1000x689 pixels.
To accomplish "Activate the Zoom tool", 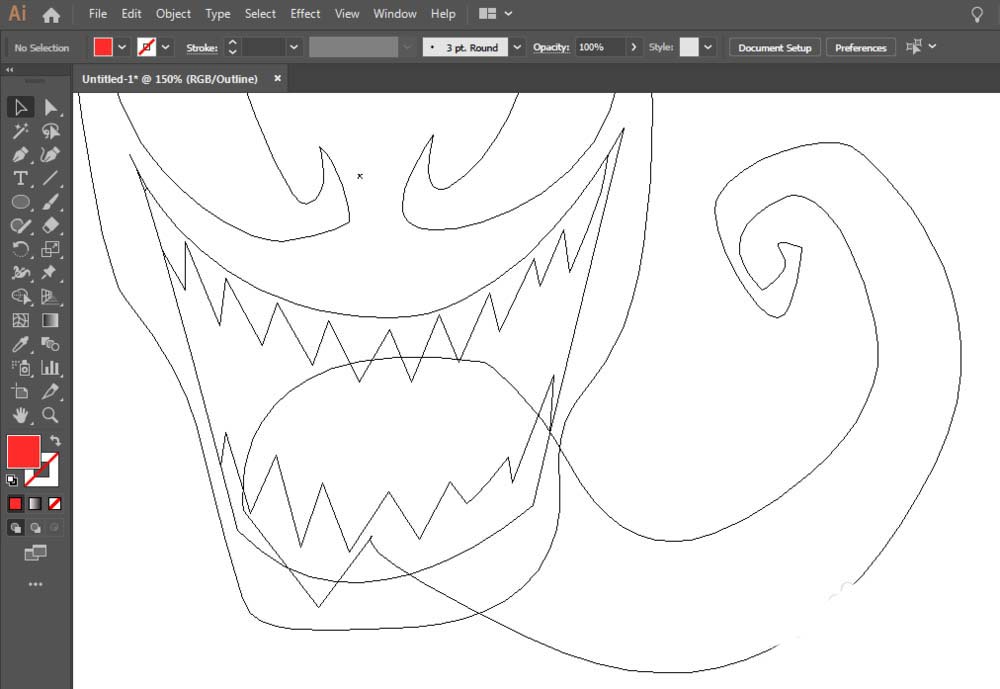I will click(x=50, y=415).
